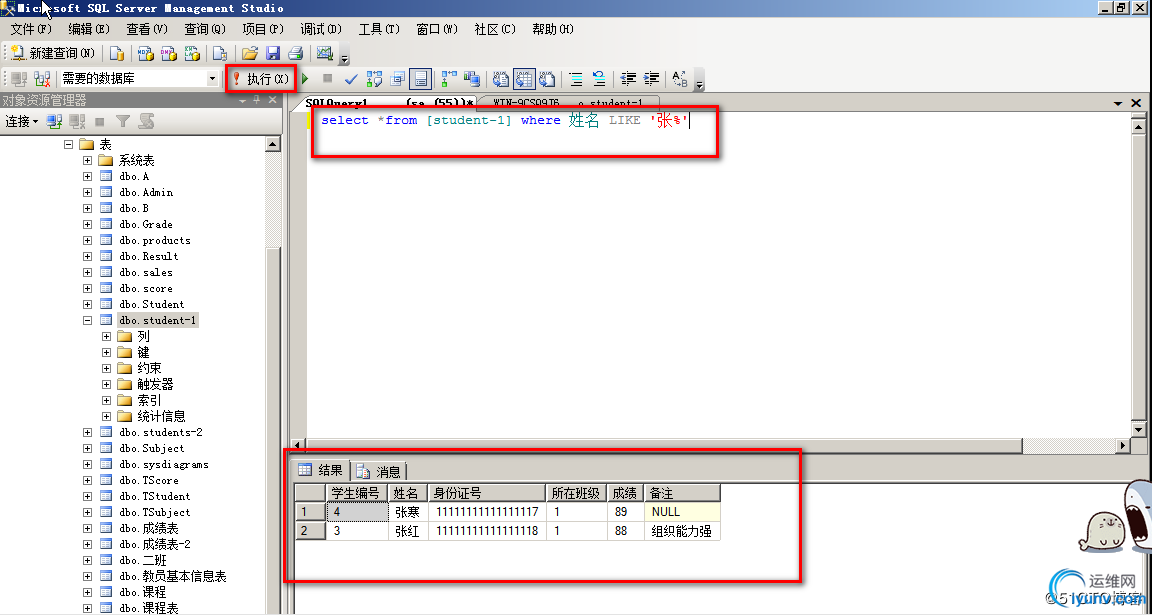
Task: Click the Open File folder icon
Action: click(250, 53)
